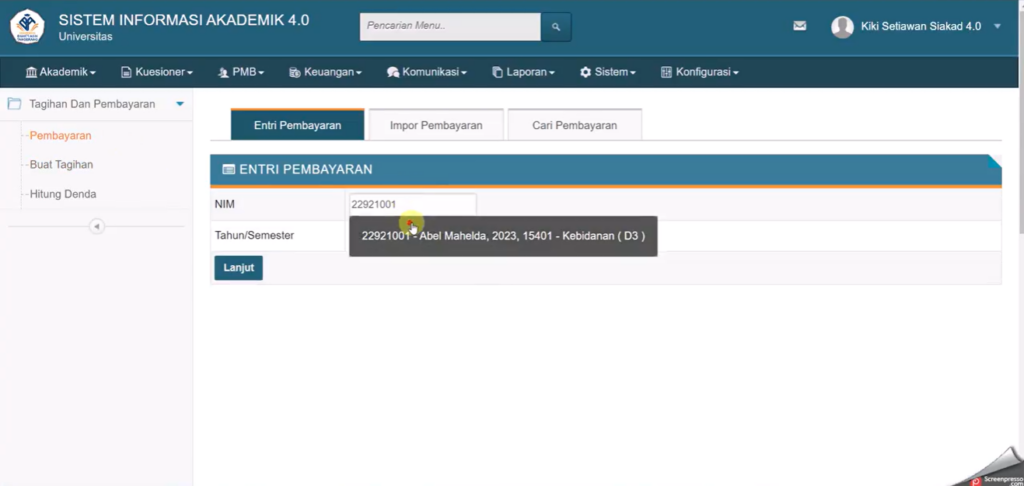Go to Hitung Denda in sidebar
The image size is (1024, 486).
pos(63,194)
